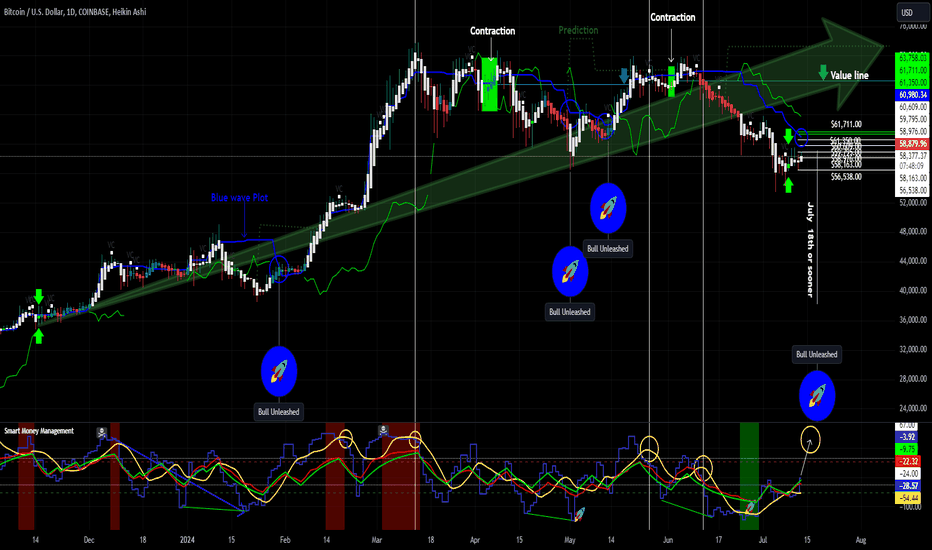Click the green Prediction text
Screen dimensions: 932x550
[x=578, y=30]
